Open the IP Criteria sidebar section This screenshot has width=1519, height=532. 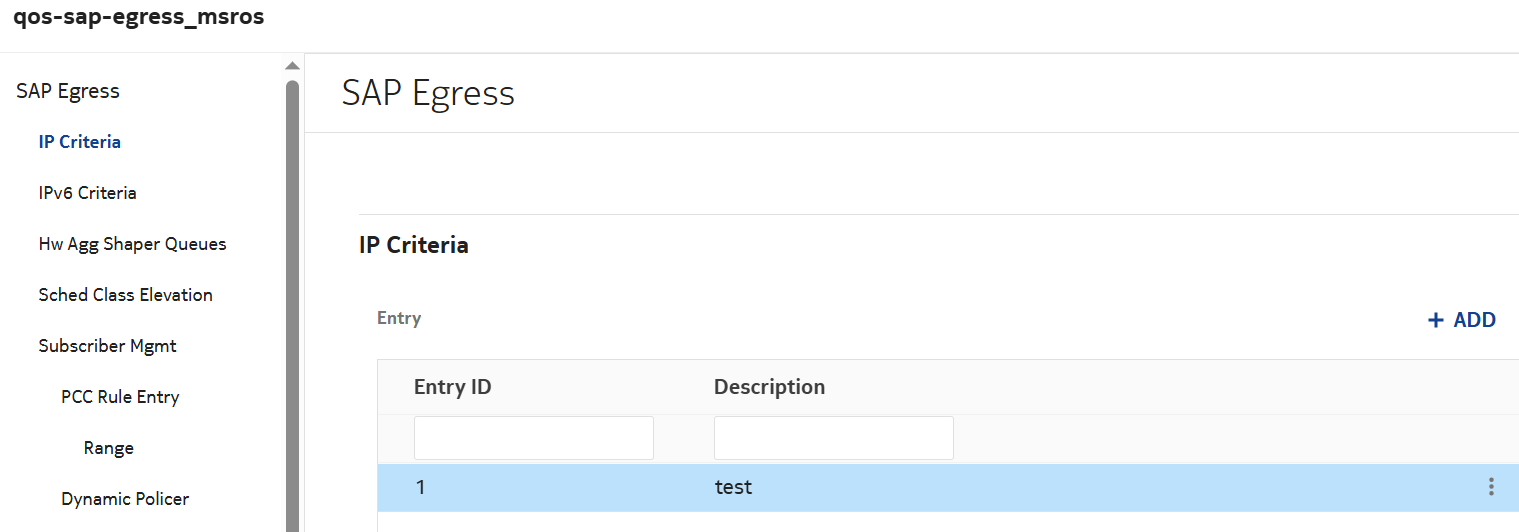(80, 142)
